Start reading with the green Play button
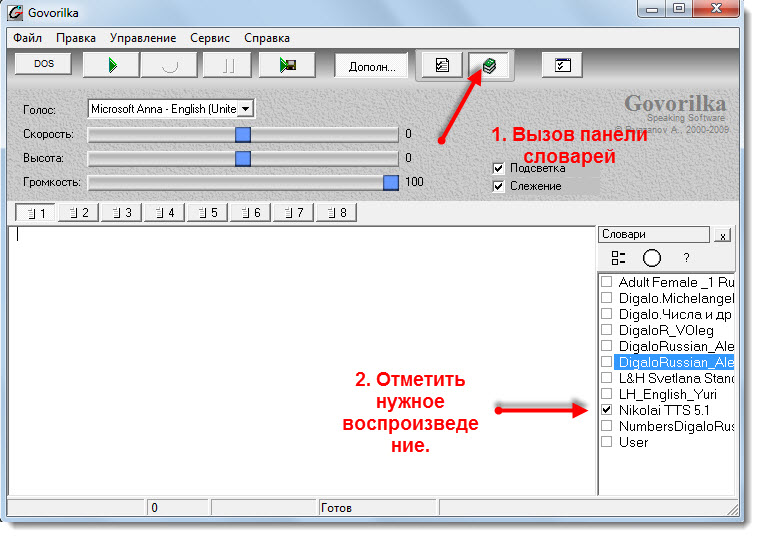The image size is (759, 537). 112,65
